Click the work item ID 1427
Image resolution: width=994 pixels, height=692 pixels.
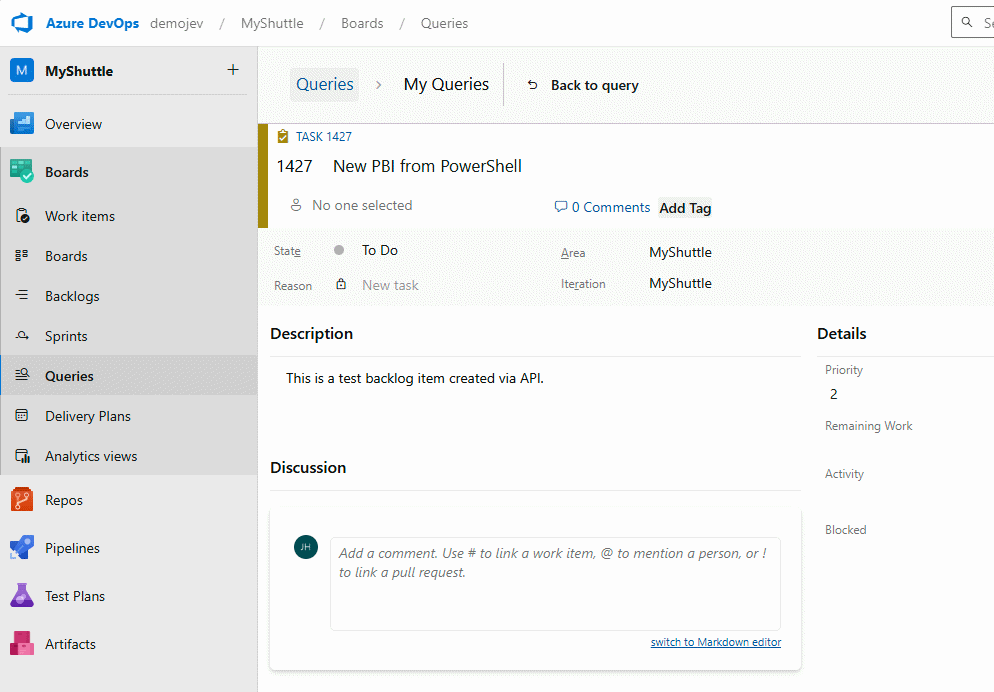[x=295, y=166]
